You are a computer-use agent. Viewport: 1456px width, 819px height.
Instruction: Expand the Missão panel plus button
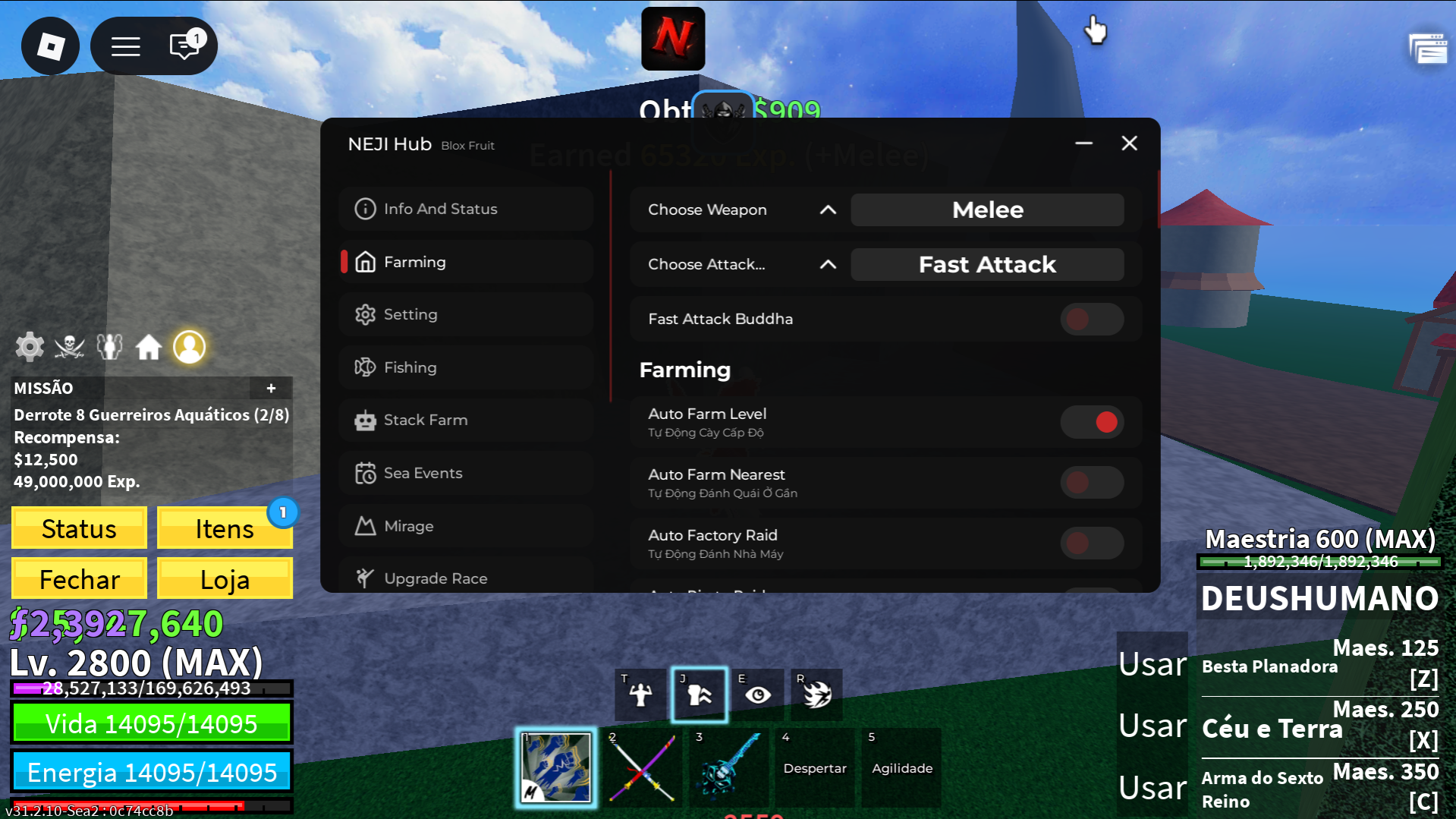(271, 388)
